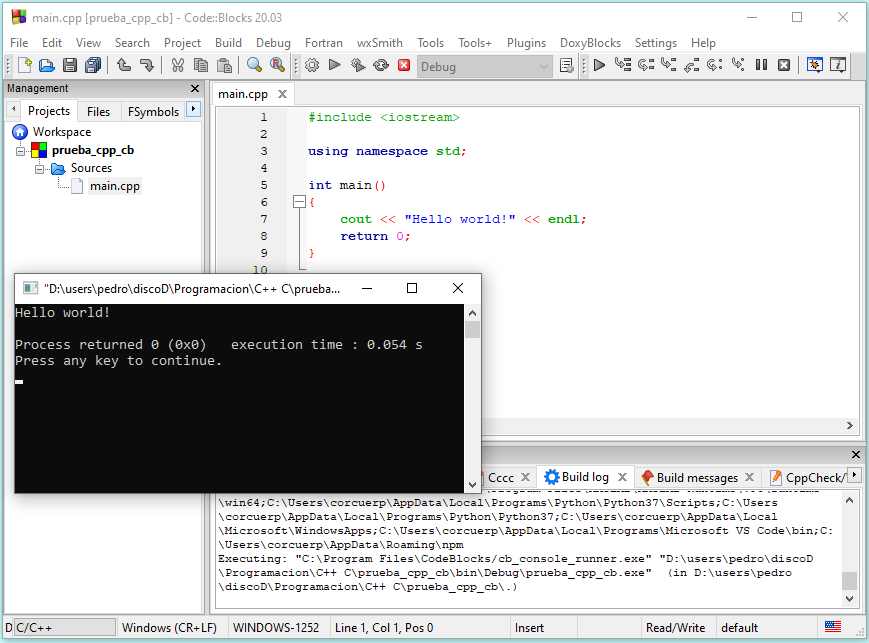Screen dimensions: 869x643
Task: Select the Build icon (gear) on toolbar
Action: (x=312, y=65)
